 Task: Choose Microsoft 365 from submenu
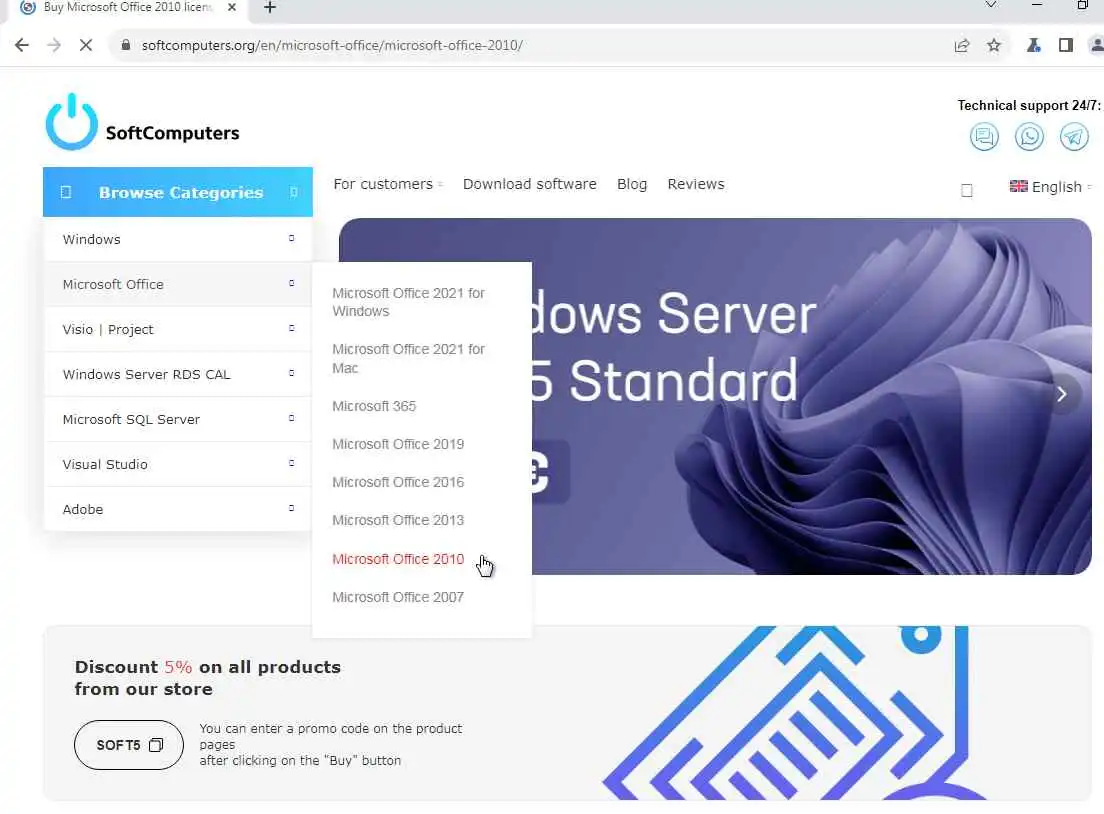374,406
